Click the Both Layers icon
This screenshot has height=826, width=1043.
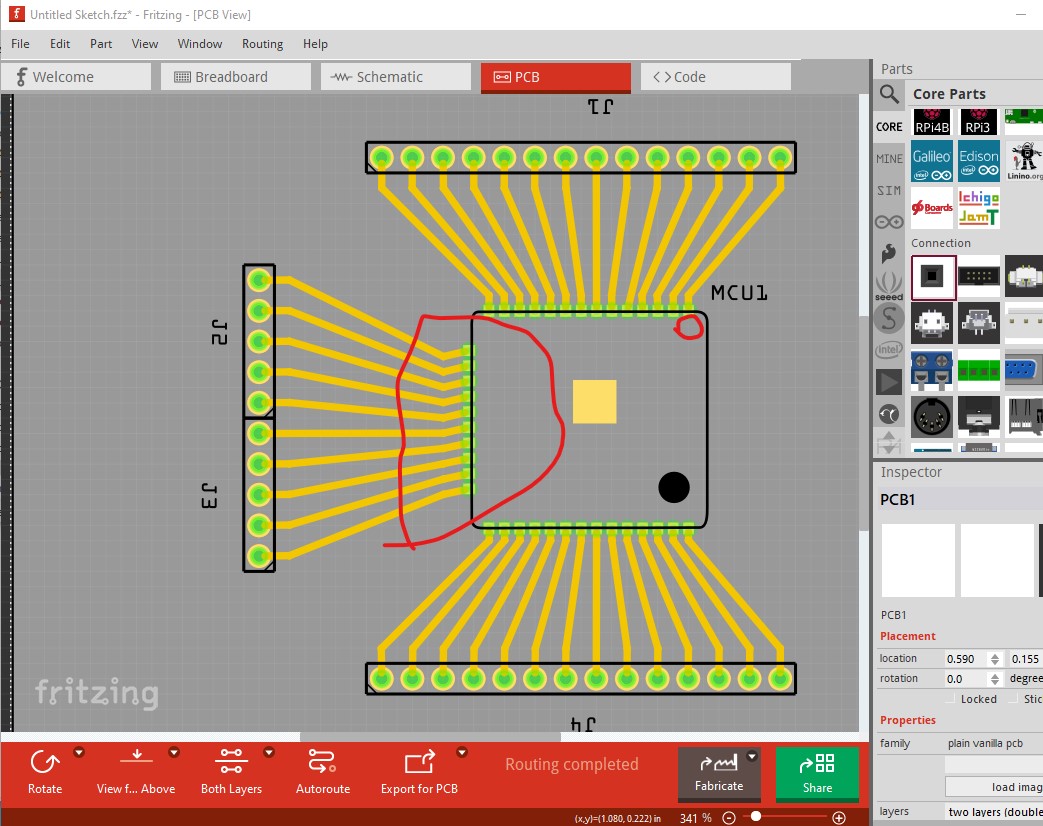tap(231, 763)
